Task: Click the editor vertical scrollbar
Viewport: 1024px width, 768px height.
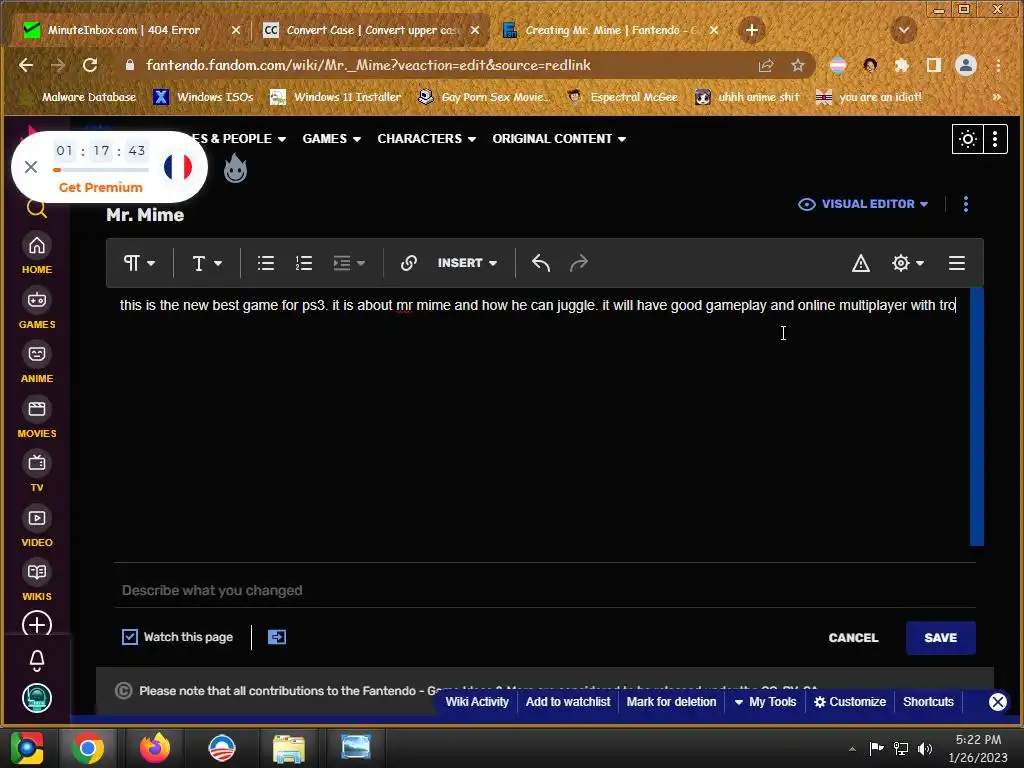Action: pos(977,417)
